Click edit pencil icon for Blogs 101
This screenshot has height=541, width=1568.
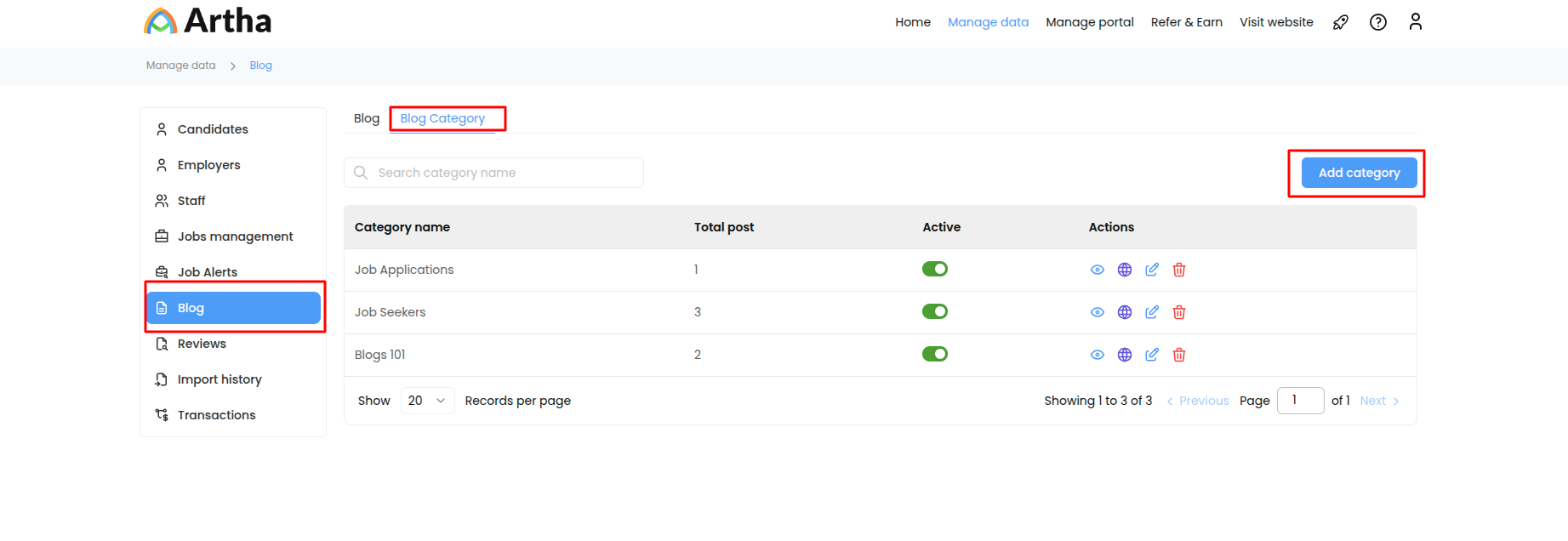(x=1152, y=355)
